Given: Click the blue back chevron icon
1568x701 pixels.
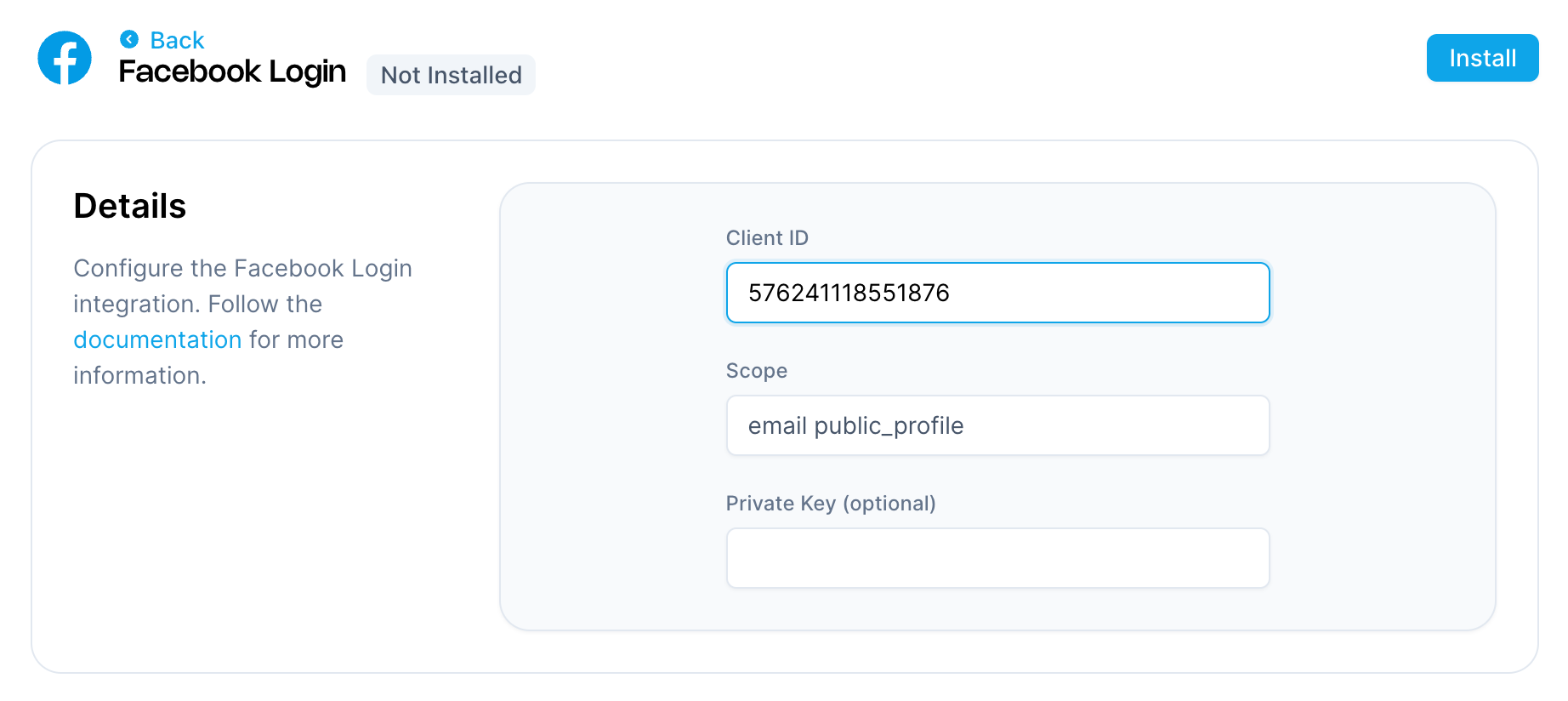Looking at the screenshot, I should [x=128, y=39].
